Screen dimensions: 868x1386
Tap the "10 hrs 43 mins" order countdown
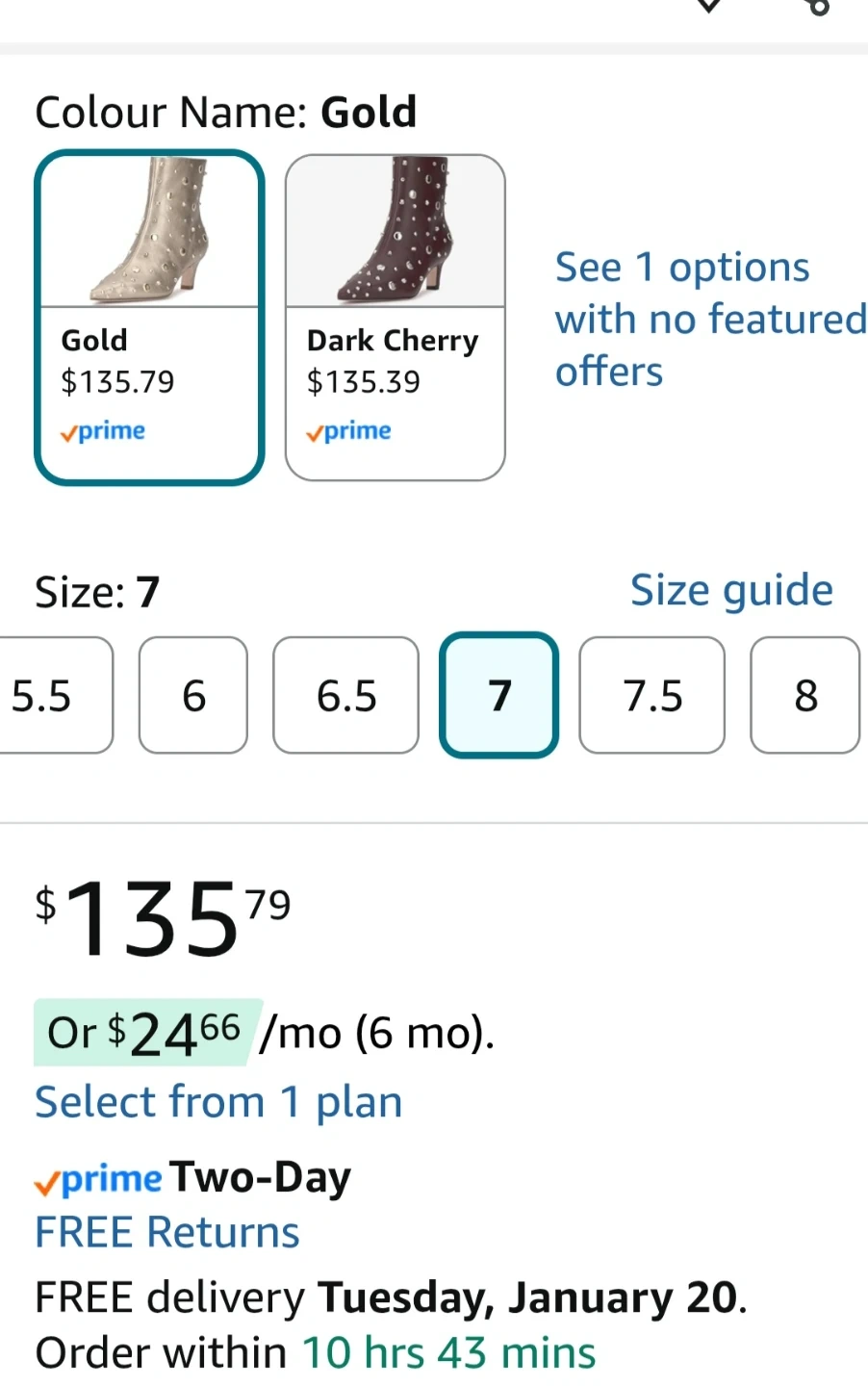coord(449,1352)
